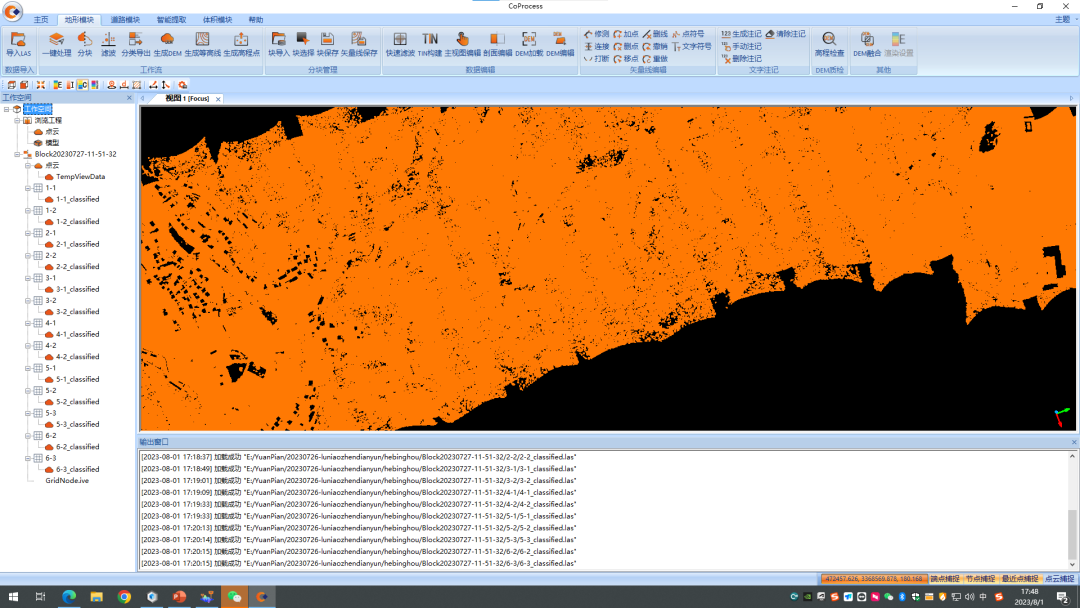
Task: Toggle 点云捕捉 point cloud snapping
Action: pyautogui.click(x=1059, y=579)
